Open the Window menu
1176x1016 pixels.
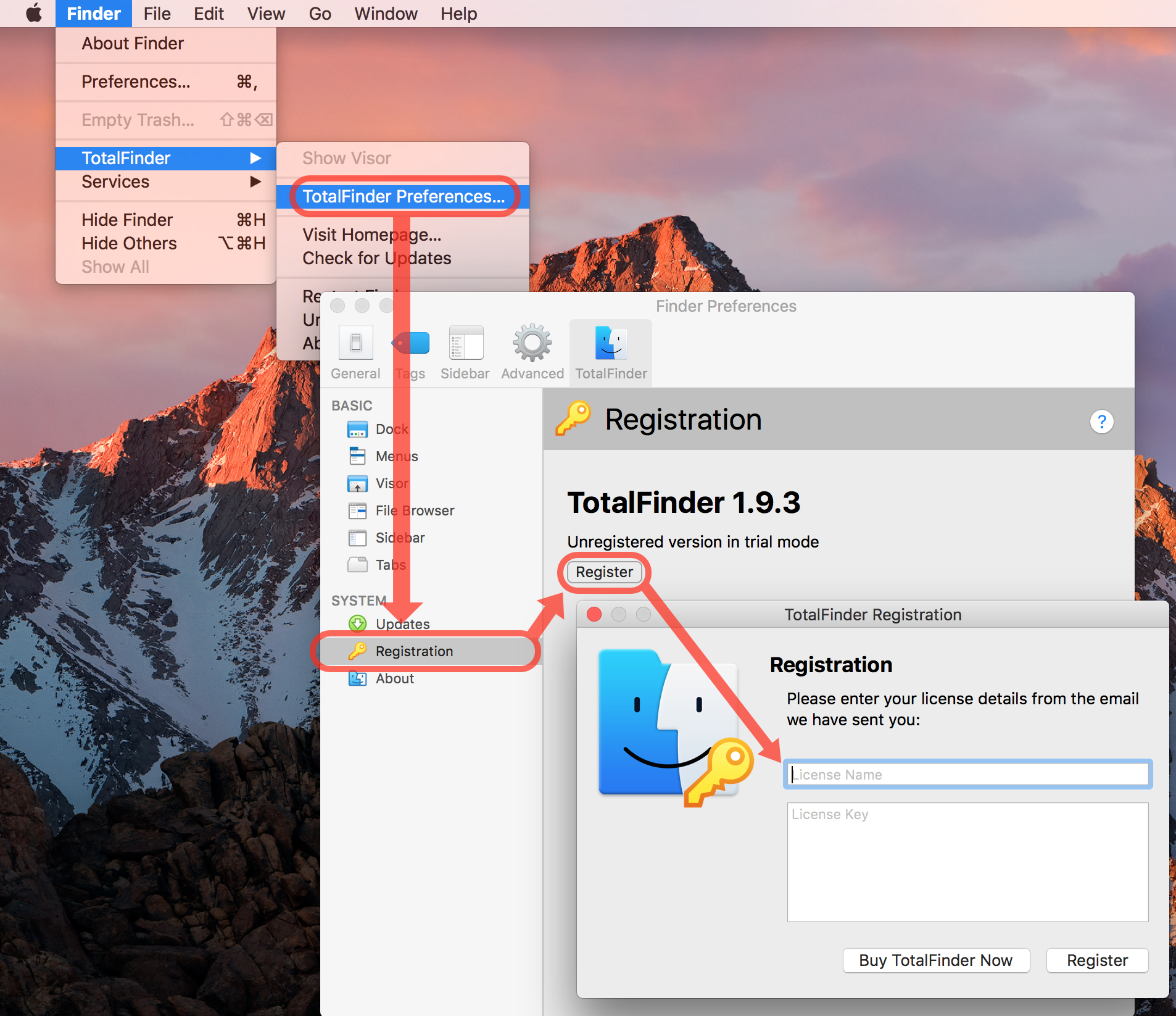pyautogui.click(x=386, y=14)
